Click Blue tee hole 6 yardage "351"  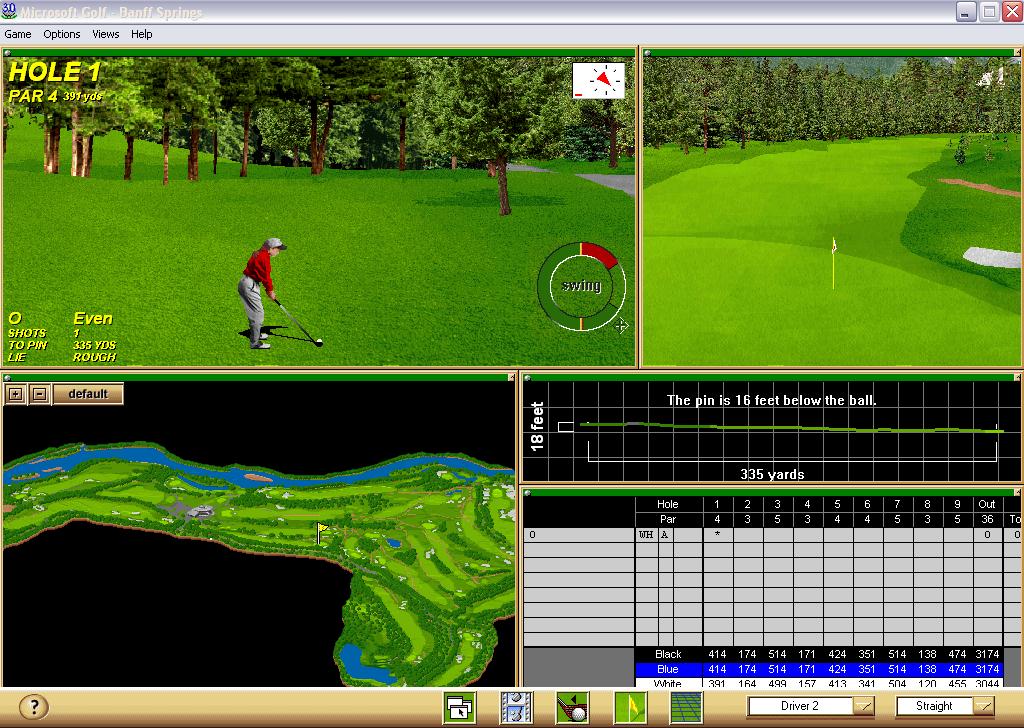(x=867, y=669)
